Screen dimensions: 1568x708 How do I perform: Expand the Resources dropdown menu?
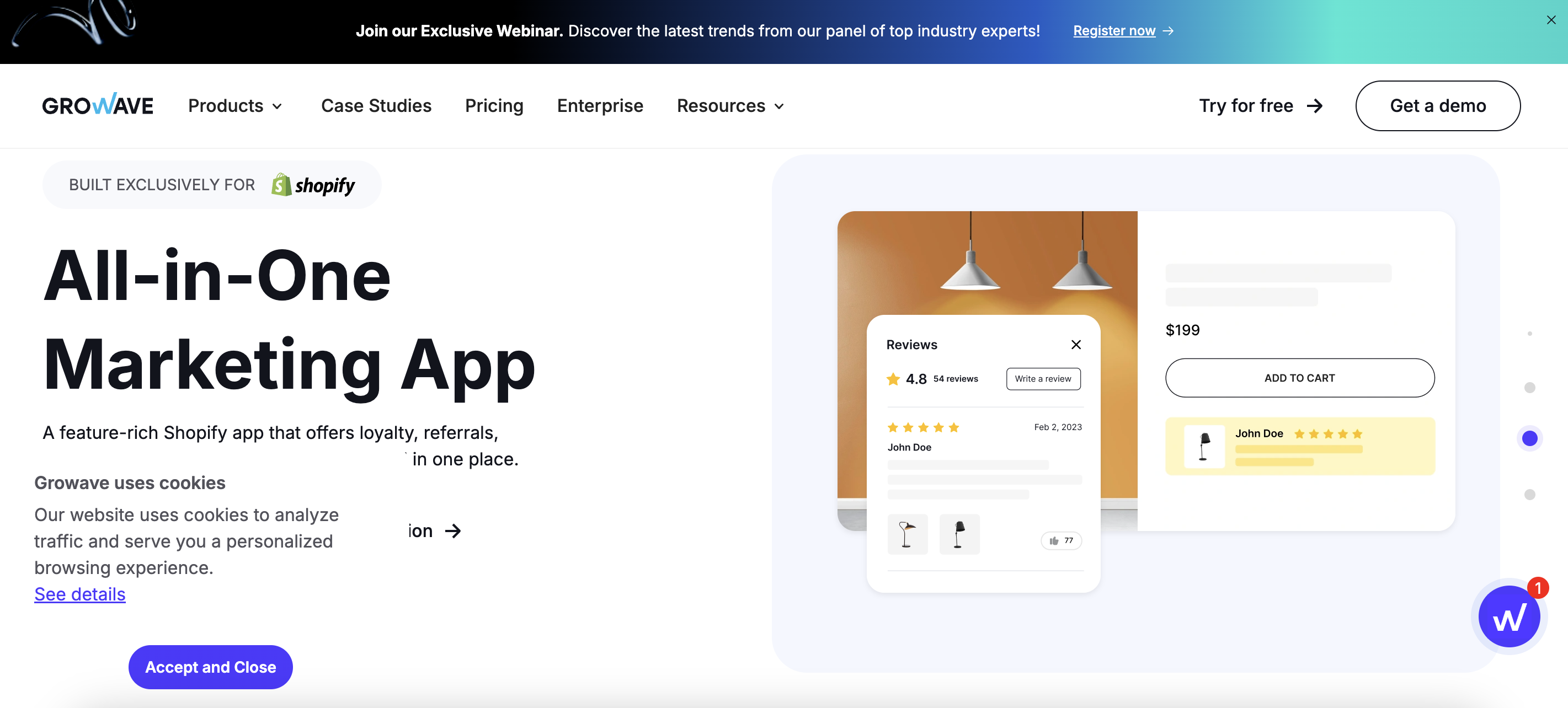coord(730,106)
